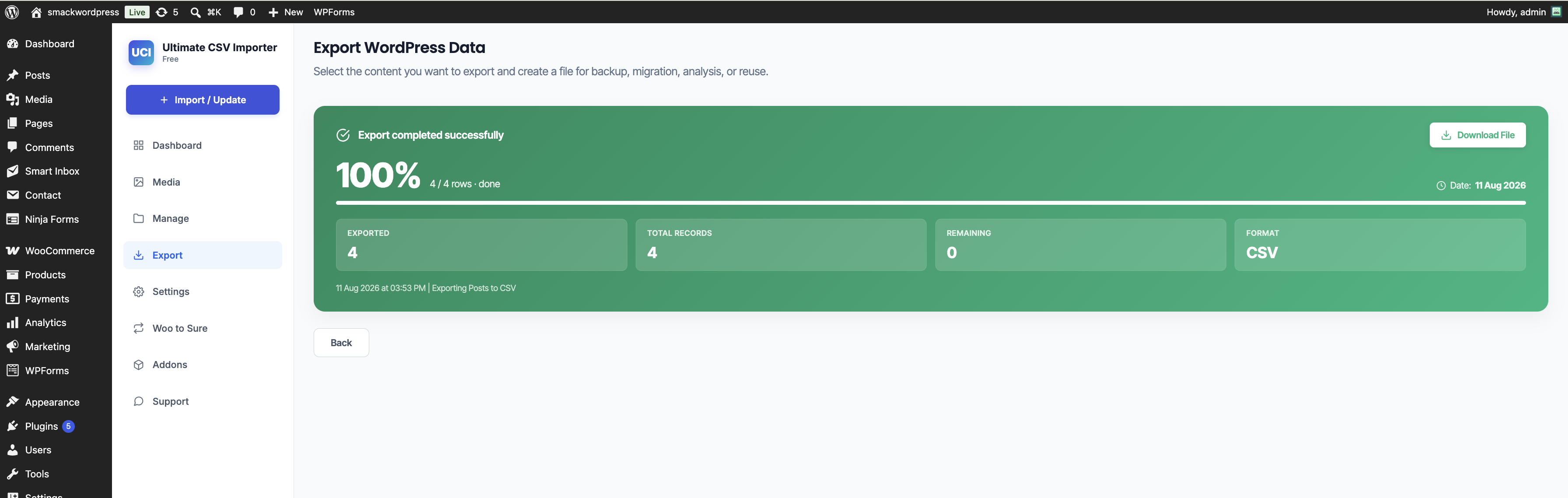Image resolution: width=1568 pixels, height=498 pixels.
Task: Click the admin avatar picture
Action: click(x=1557, y=11)
